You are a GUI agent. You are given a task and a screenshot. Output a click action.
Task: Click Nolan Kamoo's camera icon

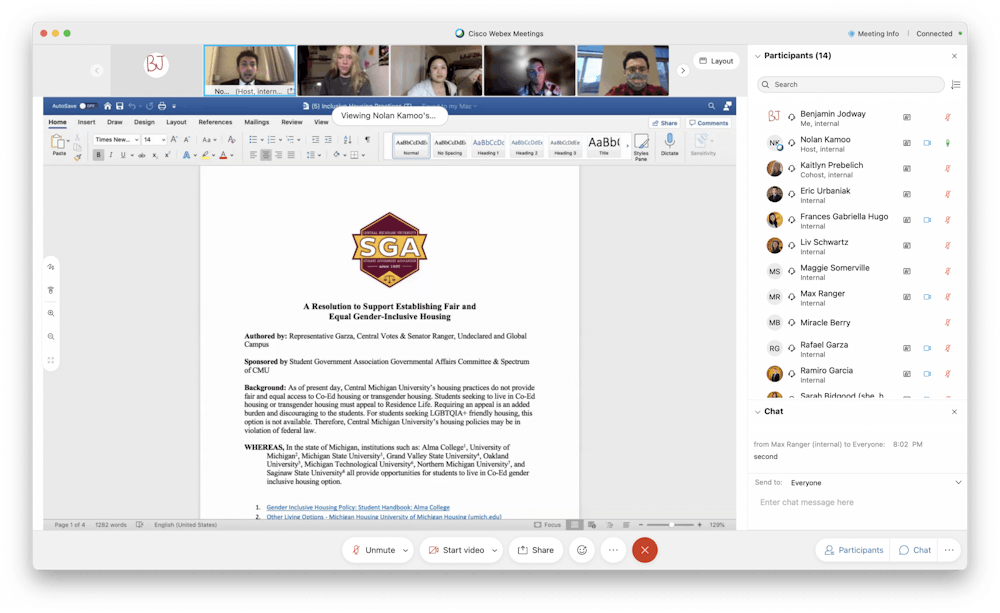pos(926,143)
